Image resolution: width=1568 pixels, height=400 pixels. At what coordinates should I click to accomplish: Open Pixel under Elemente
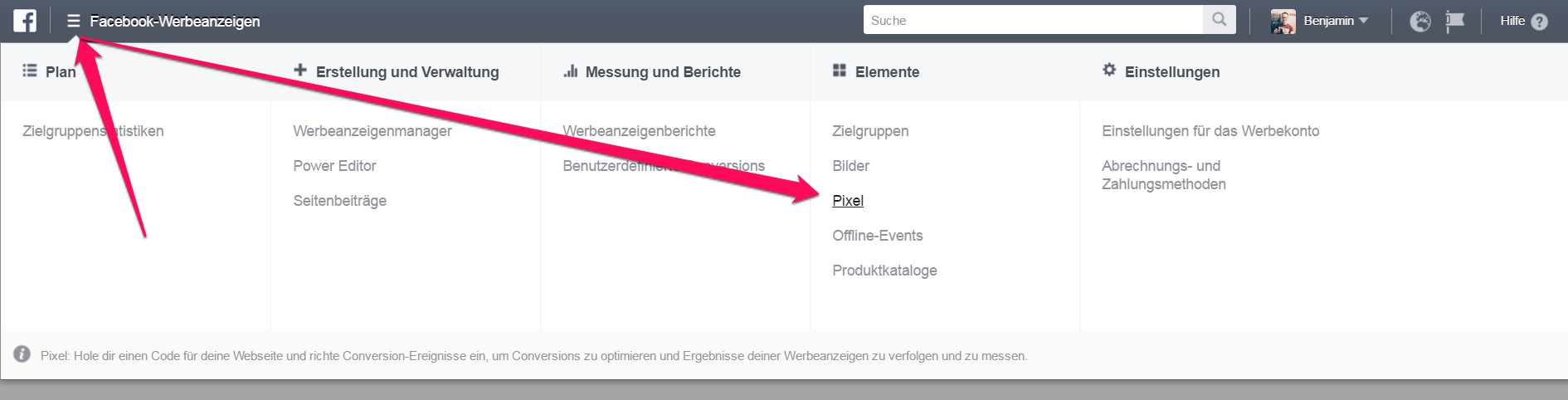coord(848,201)
